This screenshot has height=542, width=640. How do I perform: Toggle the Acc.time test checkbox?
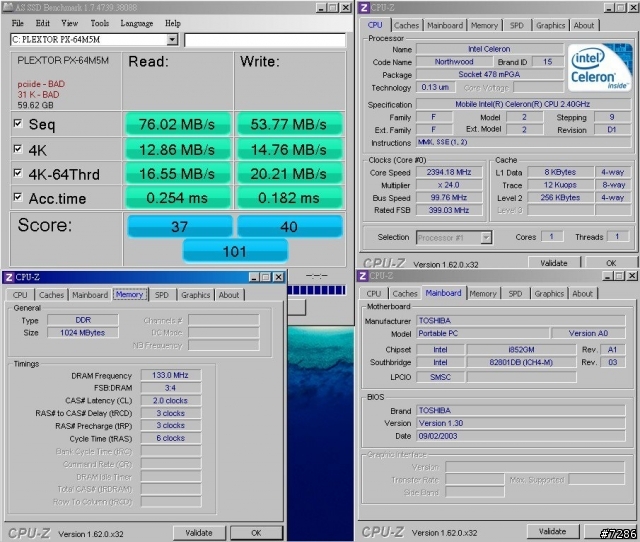pyautogui.click(x=18, y=197)
